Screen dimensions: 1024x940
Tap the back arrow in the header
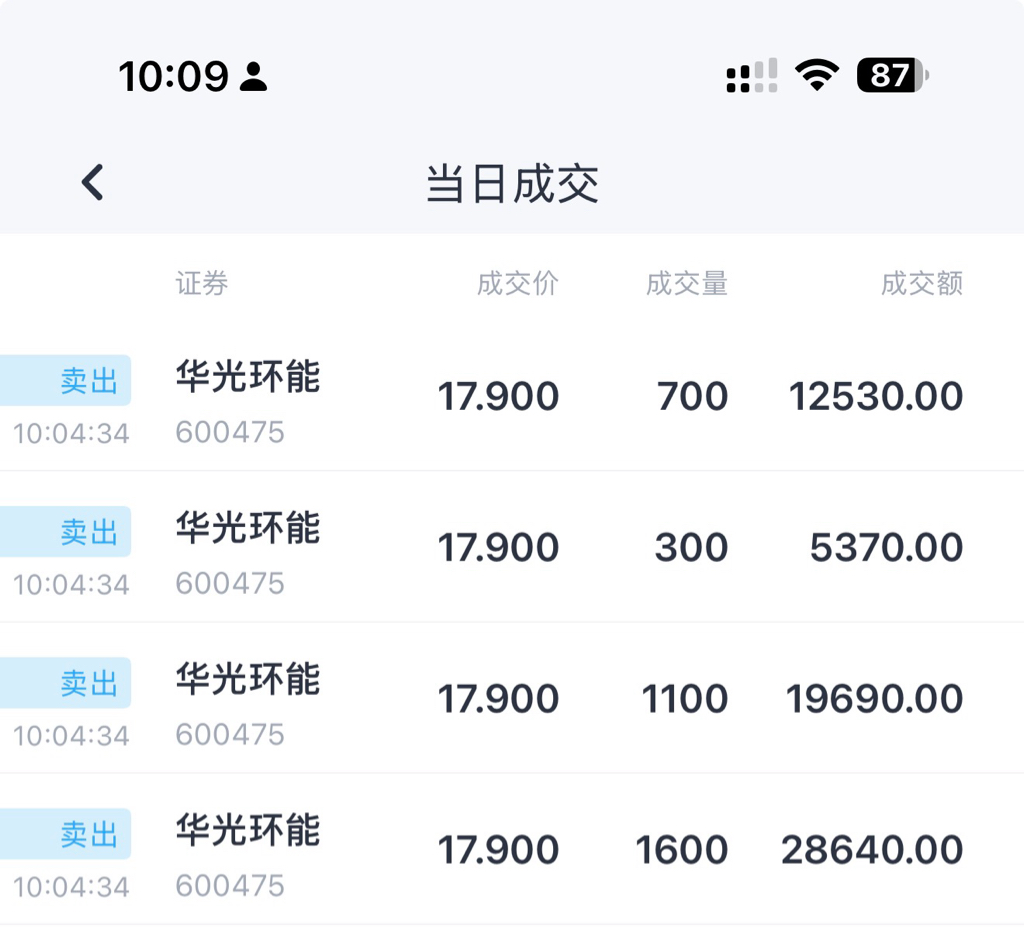coord(93,183)
